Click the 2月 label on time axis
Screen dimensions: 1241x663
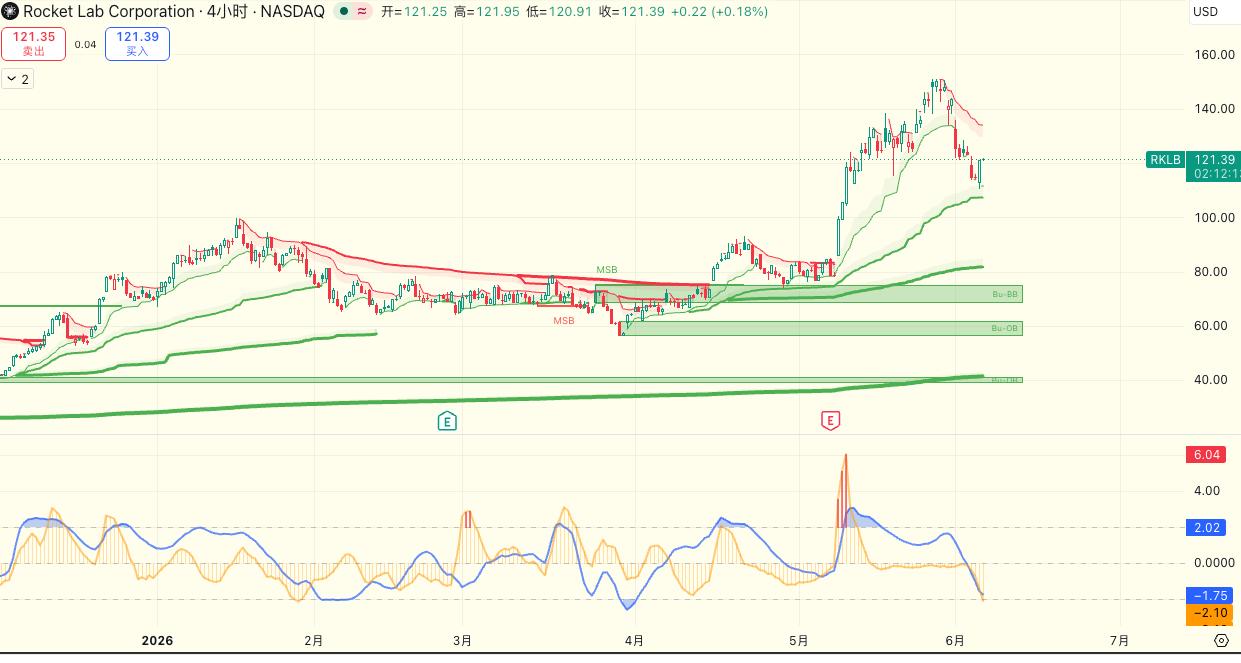(313, 640)
